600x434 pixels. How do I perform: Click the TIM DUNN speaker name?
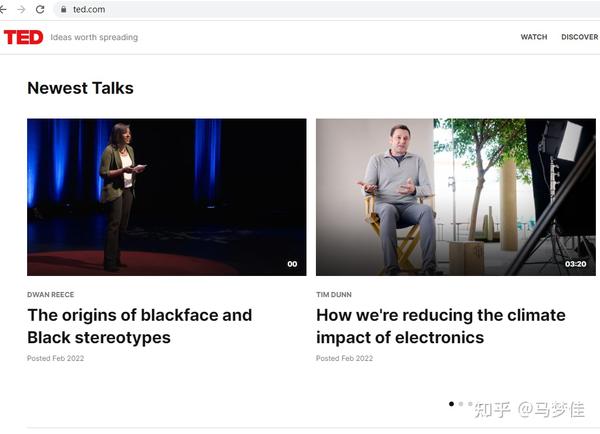(x=334, y=295)
